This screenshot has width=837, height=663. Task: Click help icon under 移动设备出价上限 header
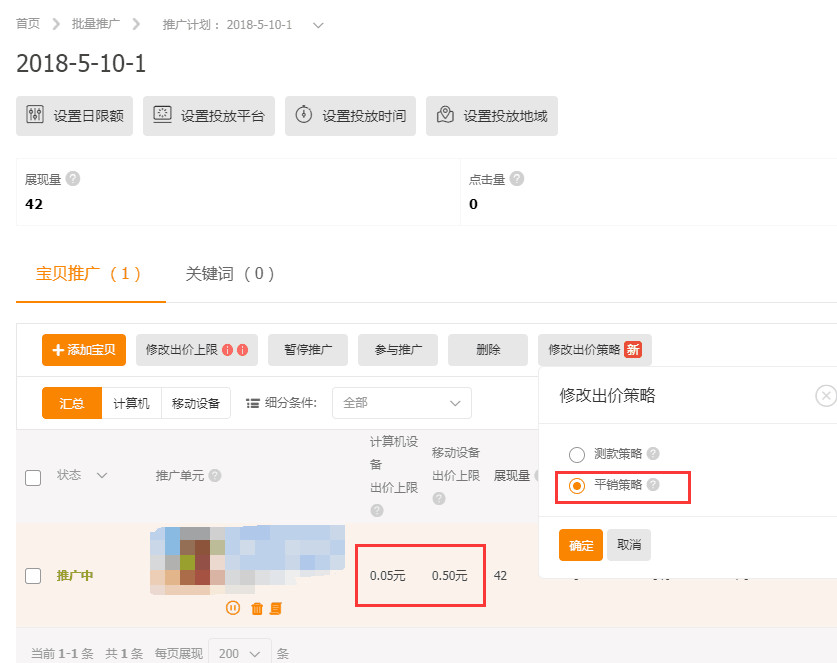pyautogui.click(x=439, y=498)
